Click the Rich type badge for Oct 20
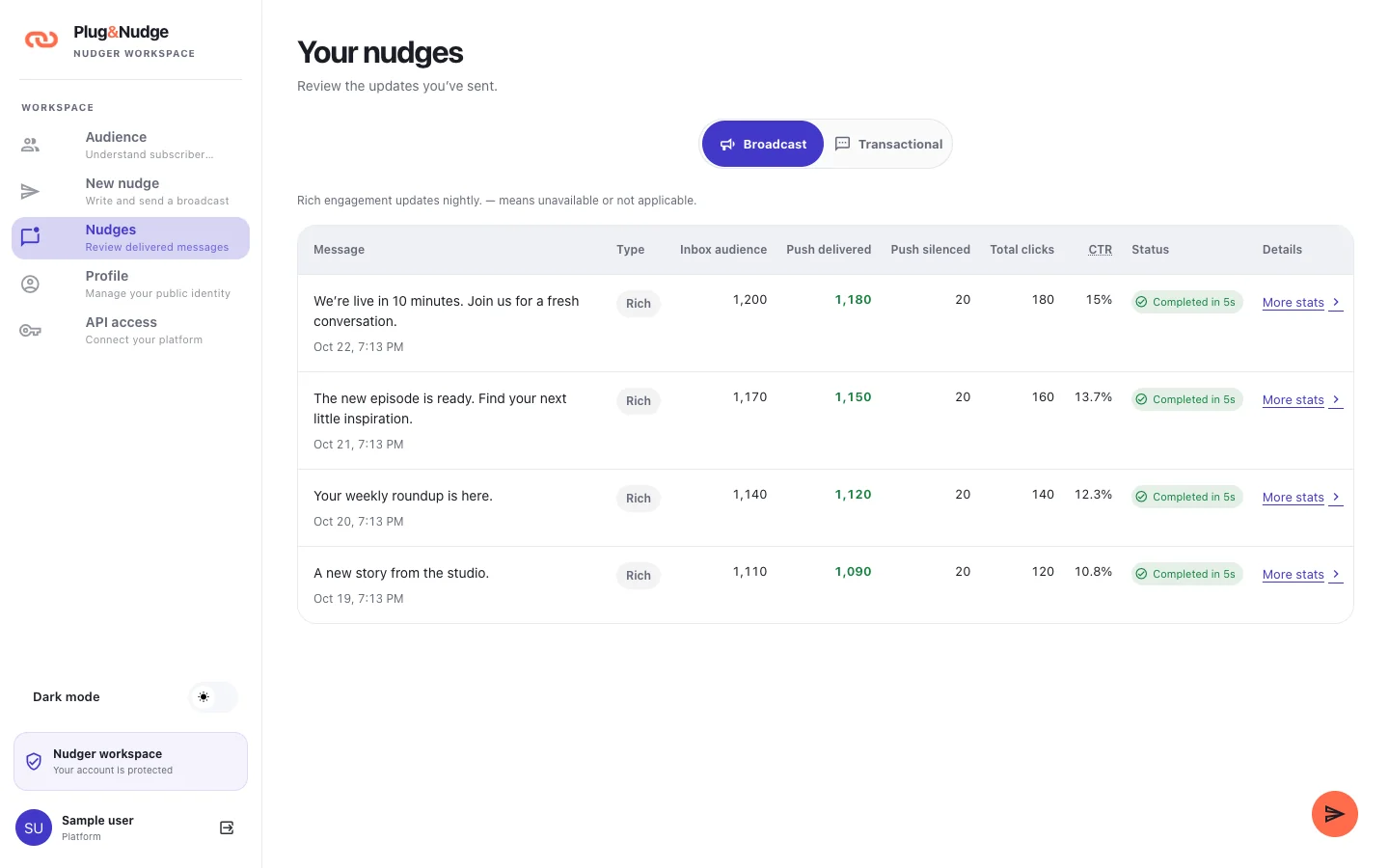1389x868 pixels. click(639, 498)
